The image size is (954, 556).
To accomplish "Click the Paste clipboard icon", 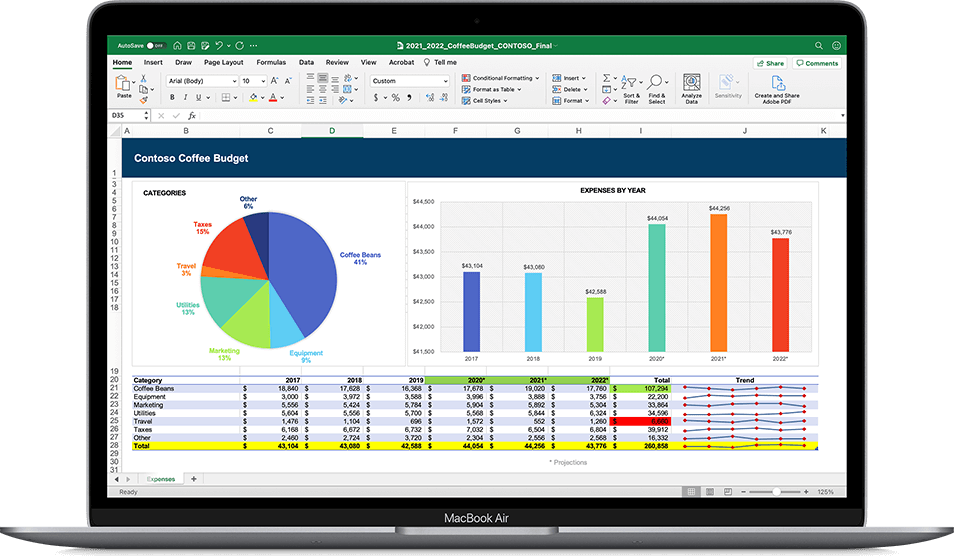I will [x=122, y=83].
